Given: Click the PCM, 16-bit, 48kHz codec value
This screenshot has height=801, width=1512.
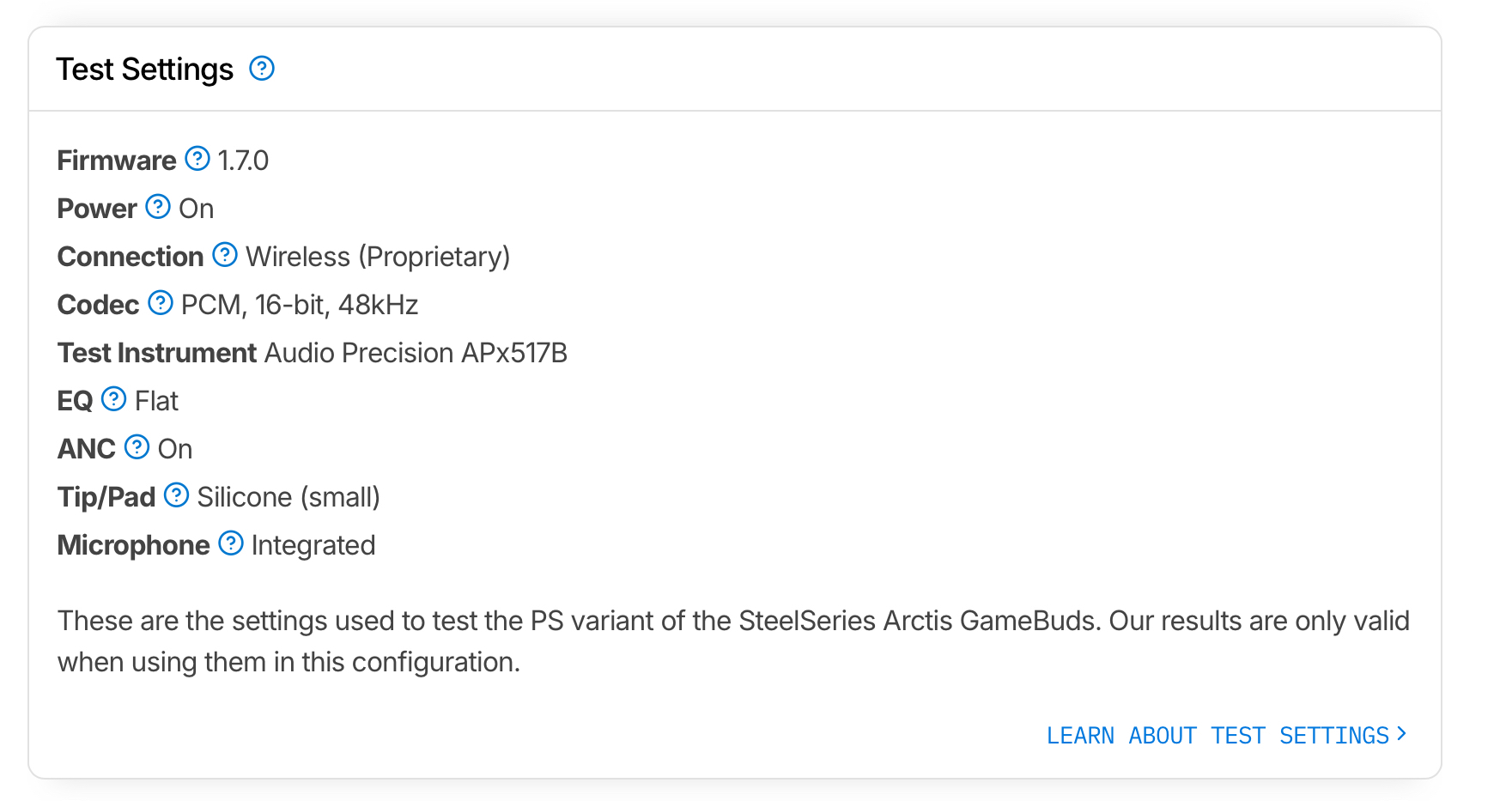Looking at the screenshot, I should [300, 305].
